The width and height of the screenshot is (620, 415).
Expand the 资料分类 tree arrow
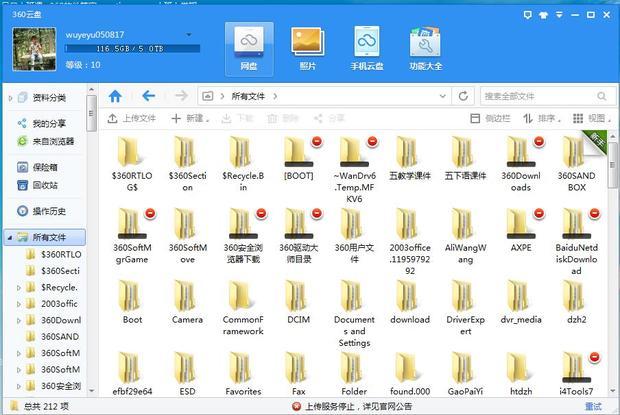(10, 98)
